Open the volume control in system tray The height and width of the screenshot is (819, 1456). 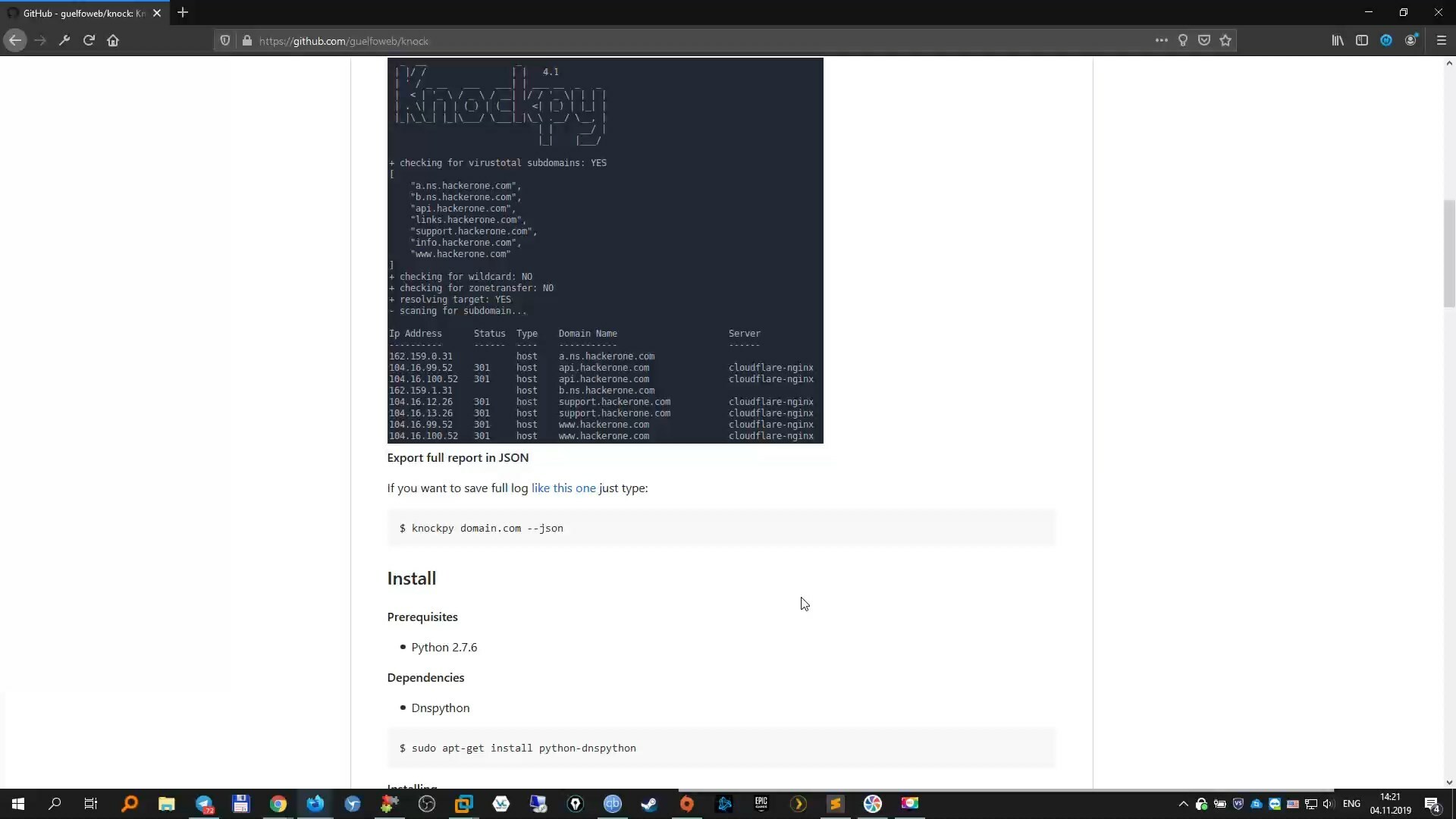pyautogui.click(x=1329, y=804)
